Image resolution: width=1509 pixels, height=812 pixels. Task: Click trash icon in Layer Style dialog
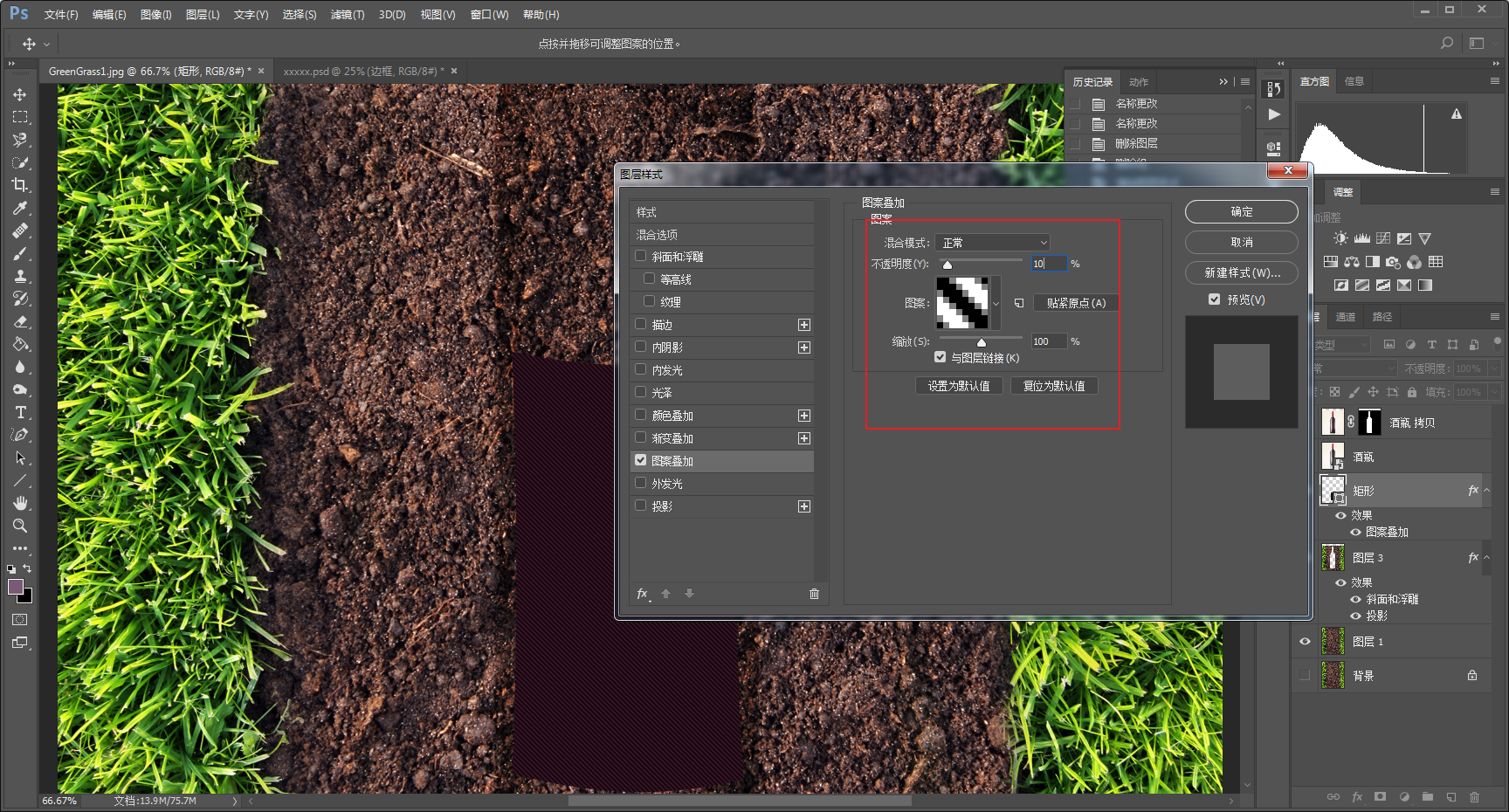[x=814, y=594]
